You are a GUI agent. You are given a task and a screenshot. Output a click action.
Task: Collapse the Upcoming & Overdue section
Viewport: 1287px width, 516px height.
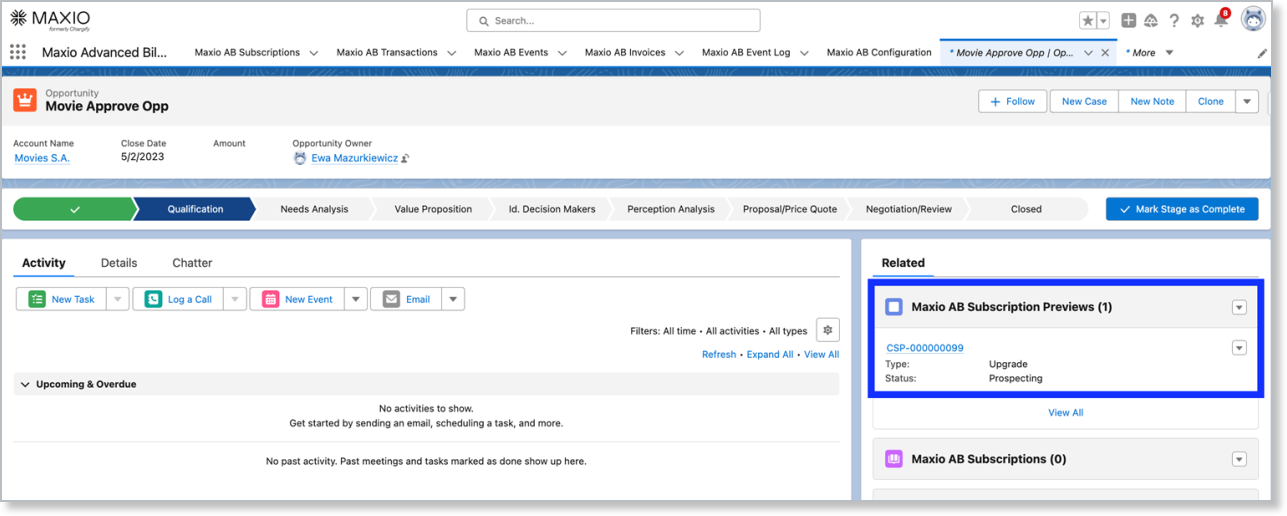(24, 384)
